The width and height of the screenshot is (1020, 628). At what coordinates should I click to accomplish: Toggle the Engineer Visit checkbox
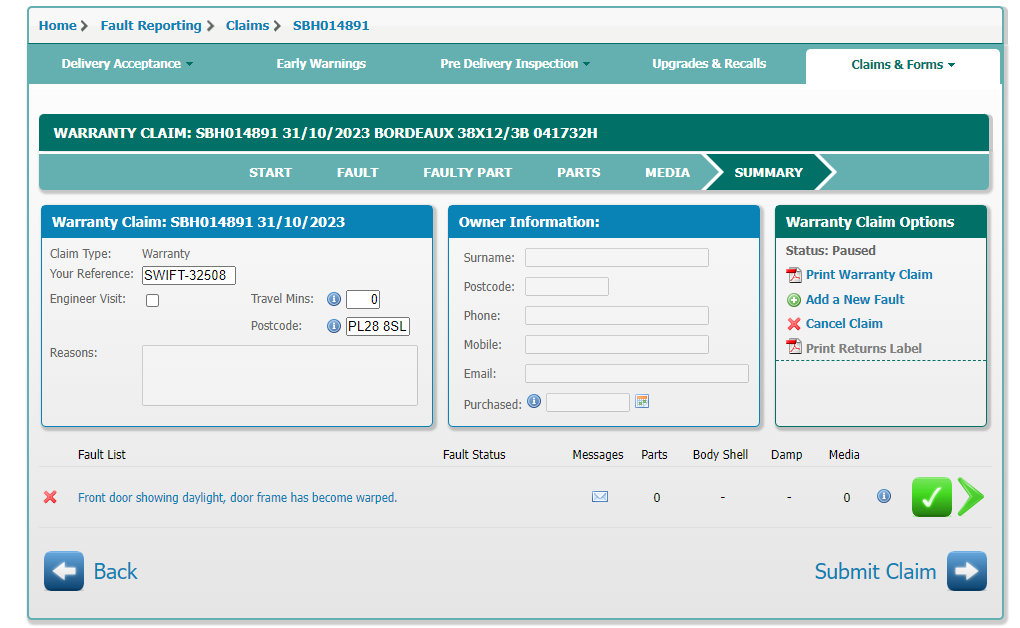pos(153,300)
